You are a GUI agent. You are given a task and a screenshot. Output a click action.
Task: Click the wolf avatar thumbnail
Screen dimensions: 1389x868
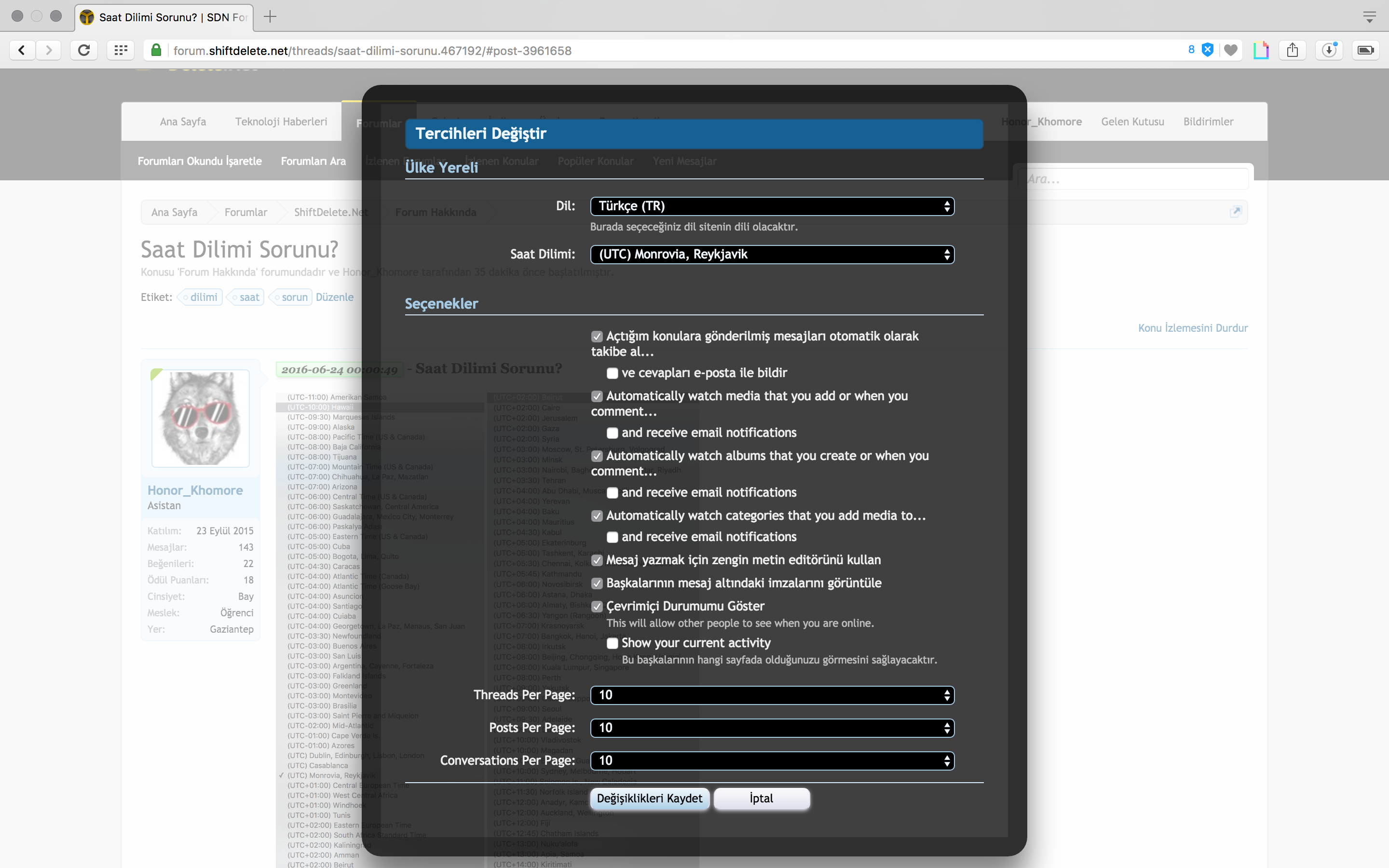[x=200, y=418]
